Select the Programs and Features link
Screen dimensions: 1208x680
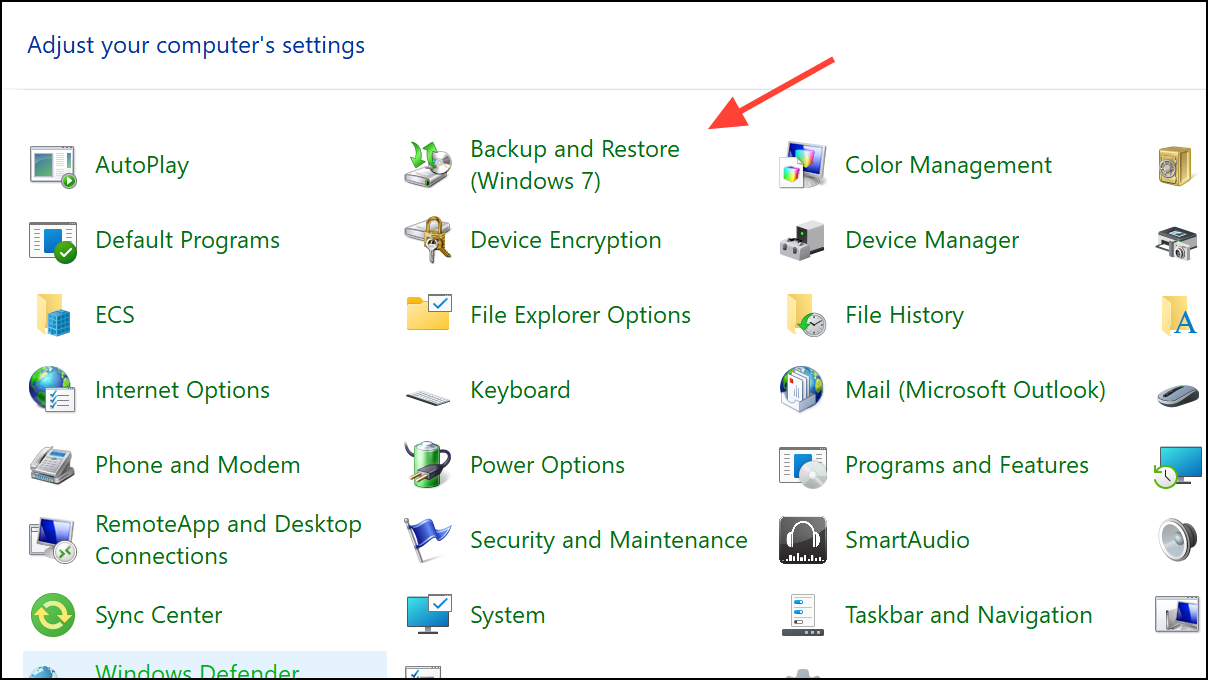966,465
